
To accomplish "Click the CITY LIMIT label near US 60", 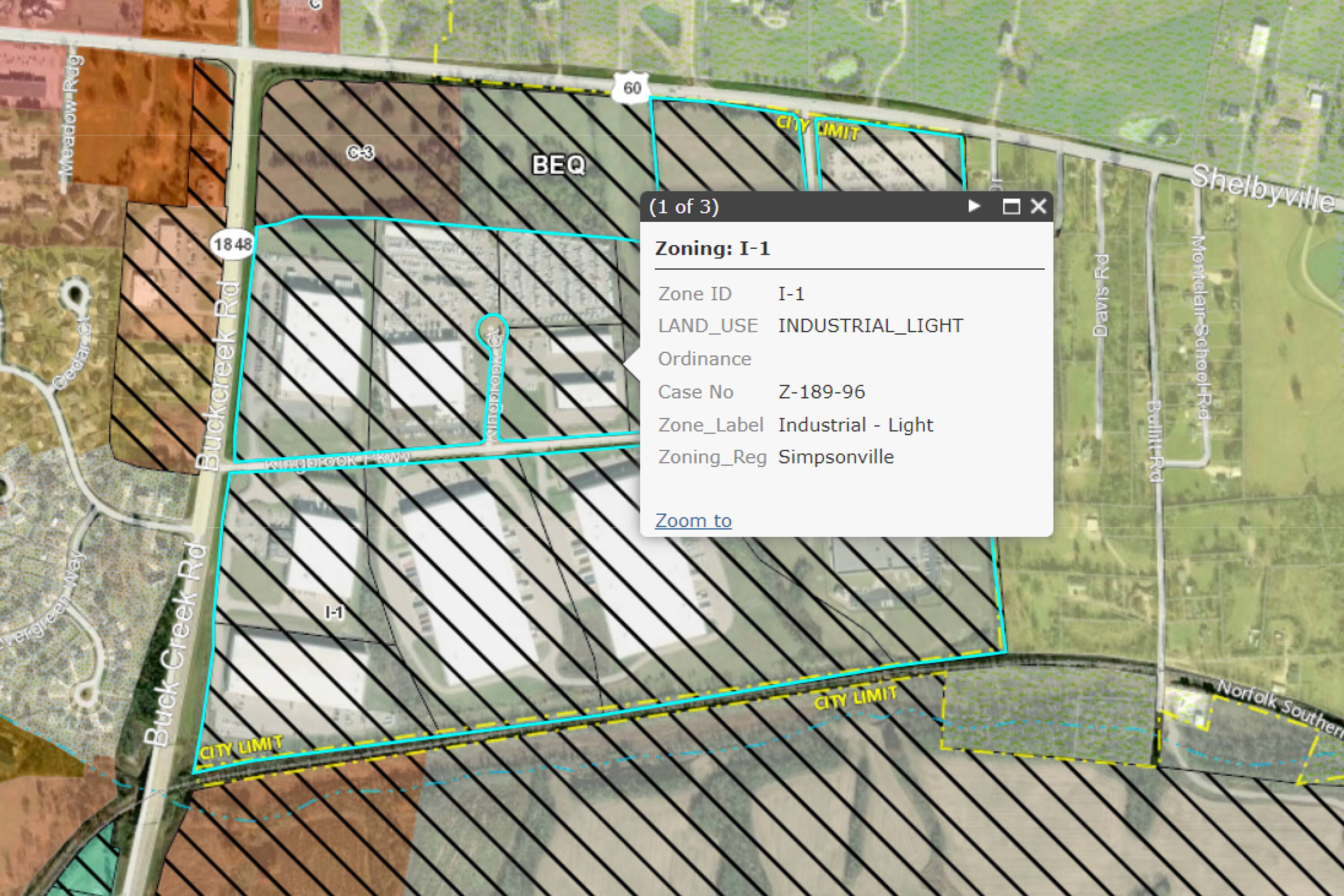I will (x=817, y=129).
